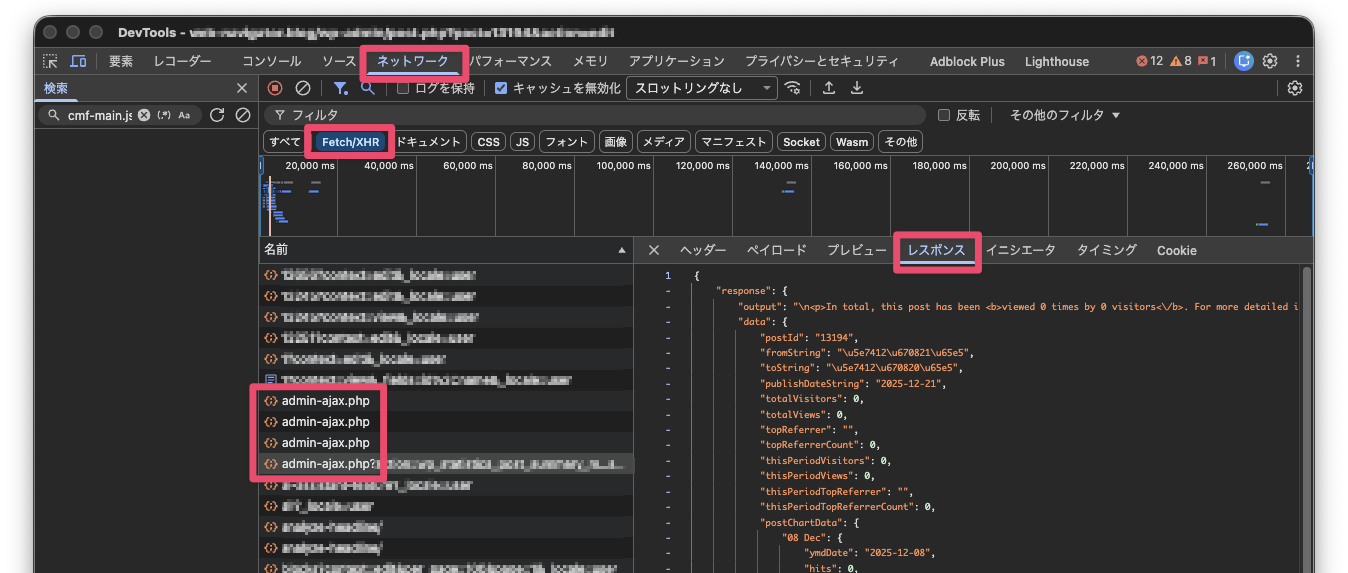The image size is (1348, 573).
Task: Click the import HAR upload icon
Action: (x=829, y=88)
